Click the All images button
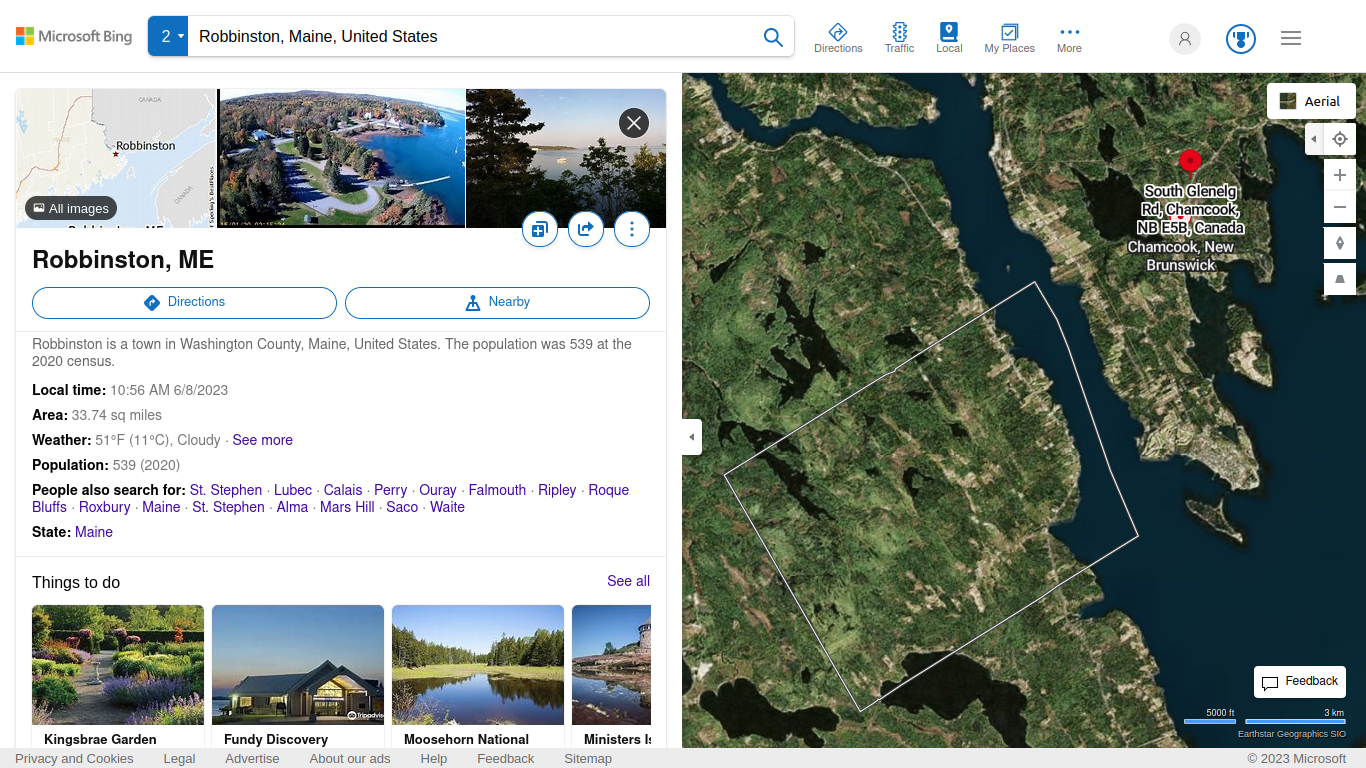 (71, 208)
